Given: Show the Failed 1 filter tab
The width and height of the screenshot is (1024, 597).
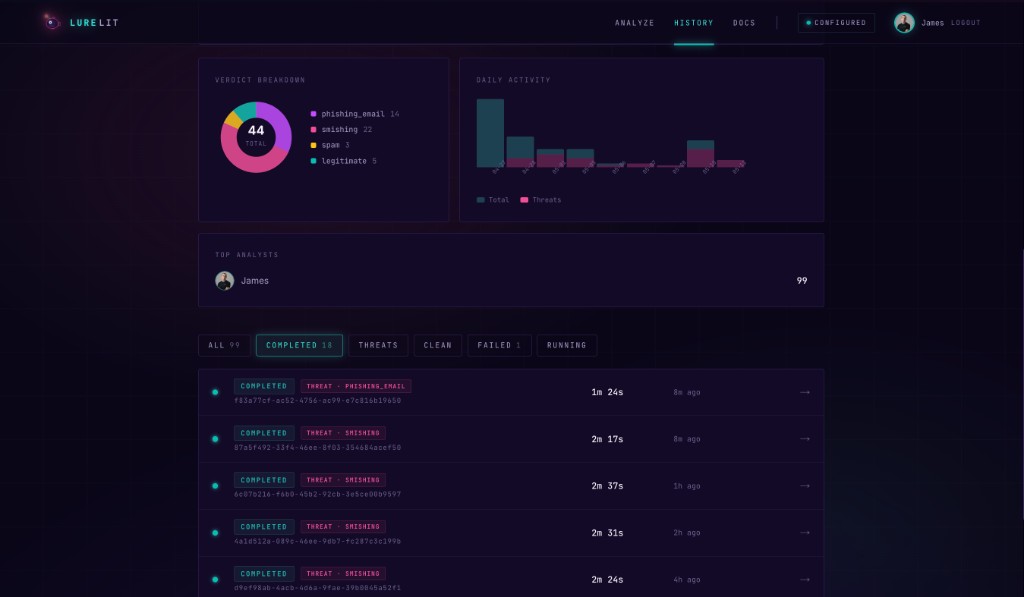Looking at the screenshot, I should coord(499,345).
